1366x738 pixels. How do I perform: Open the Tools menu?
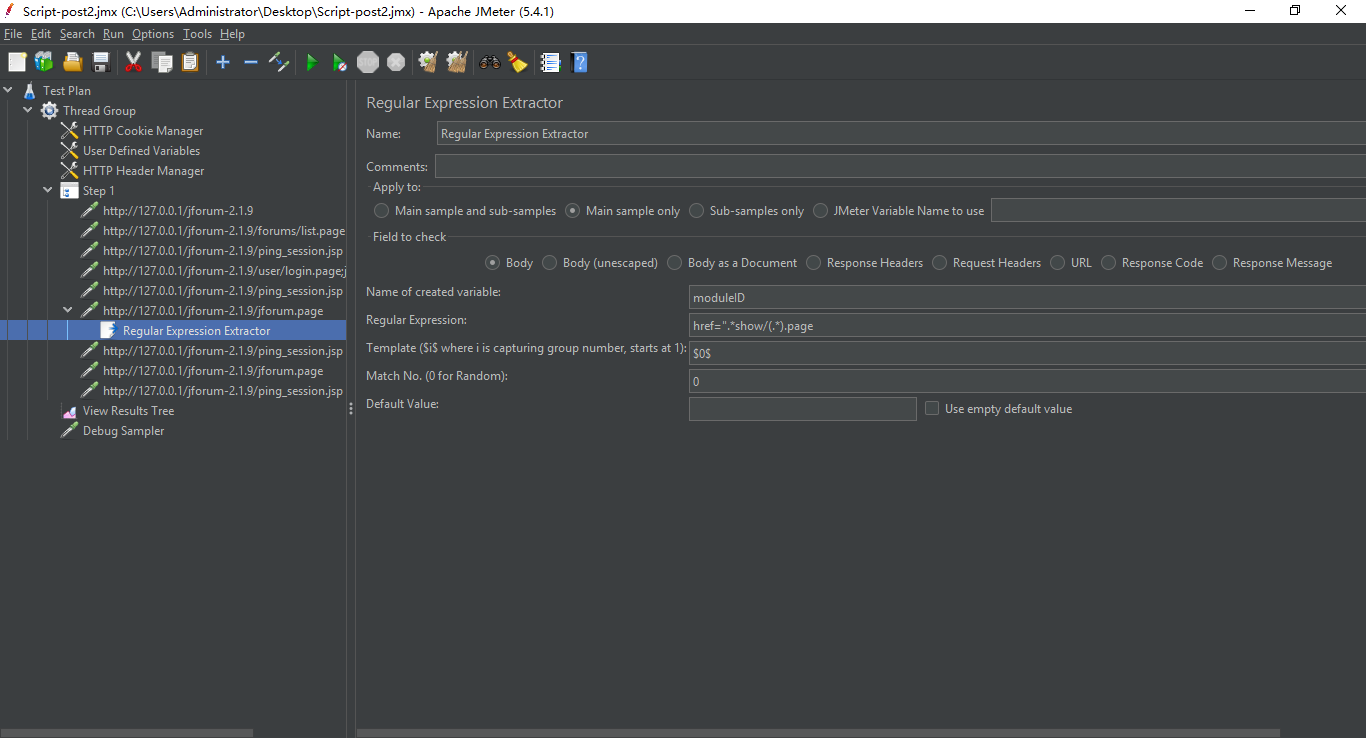tap(197, 34)
